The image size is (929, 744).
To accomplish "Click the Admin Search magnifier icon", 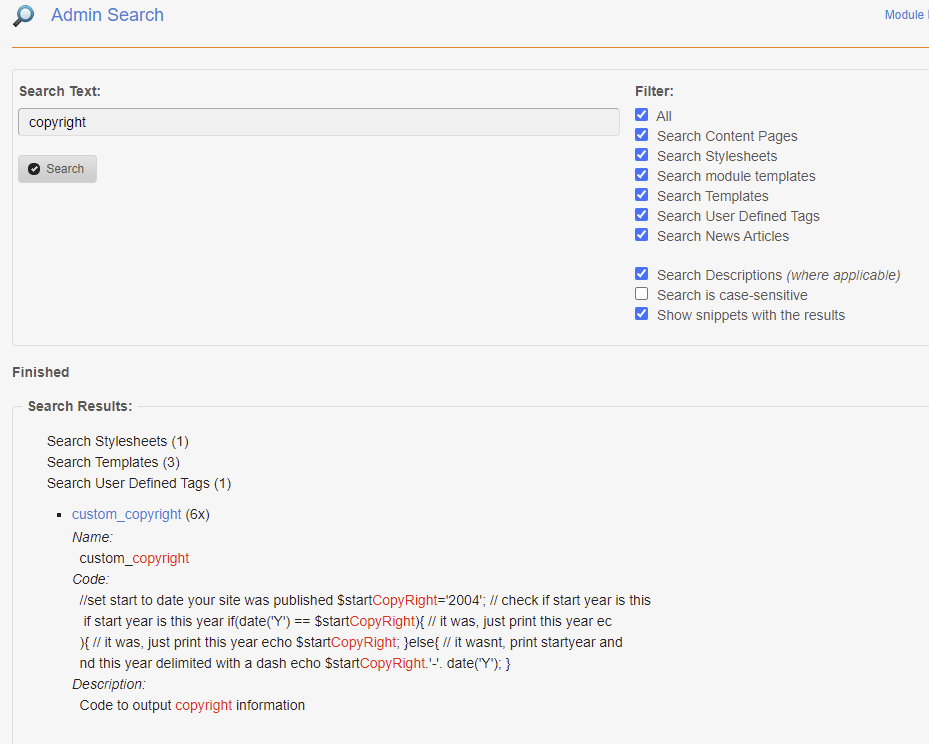I will [23, 15].
